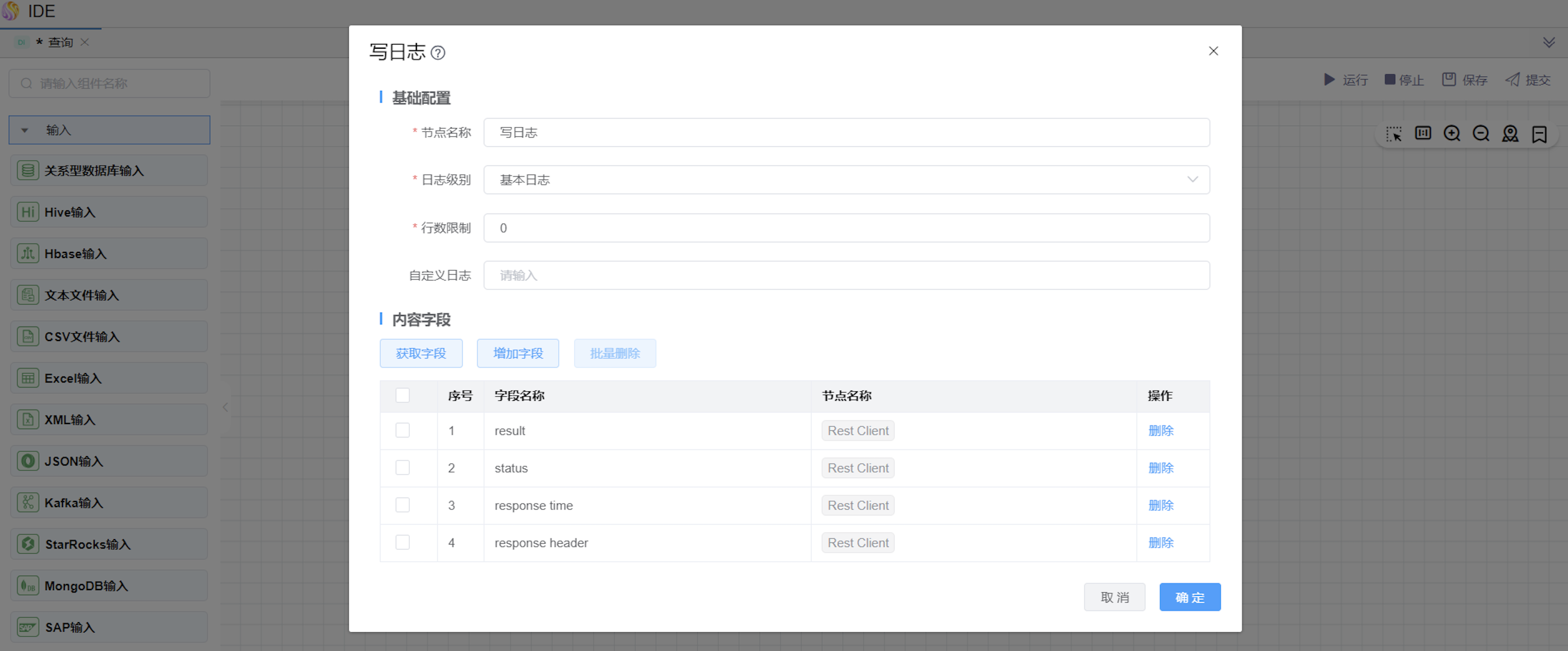
Task: Check the select-all checkbox in table header
Action: (x=403, y=395)
